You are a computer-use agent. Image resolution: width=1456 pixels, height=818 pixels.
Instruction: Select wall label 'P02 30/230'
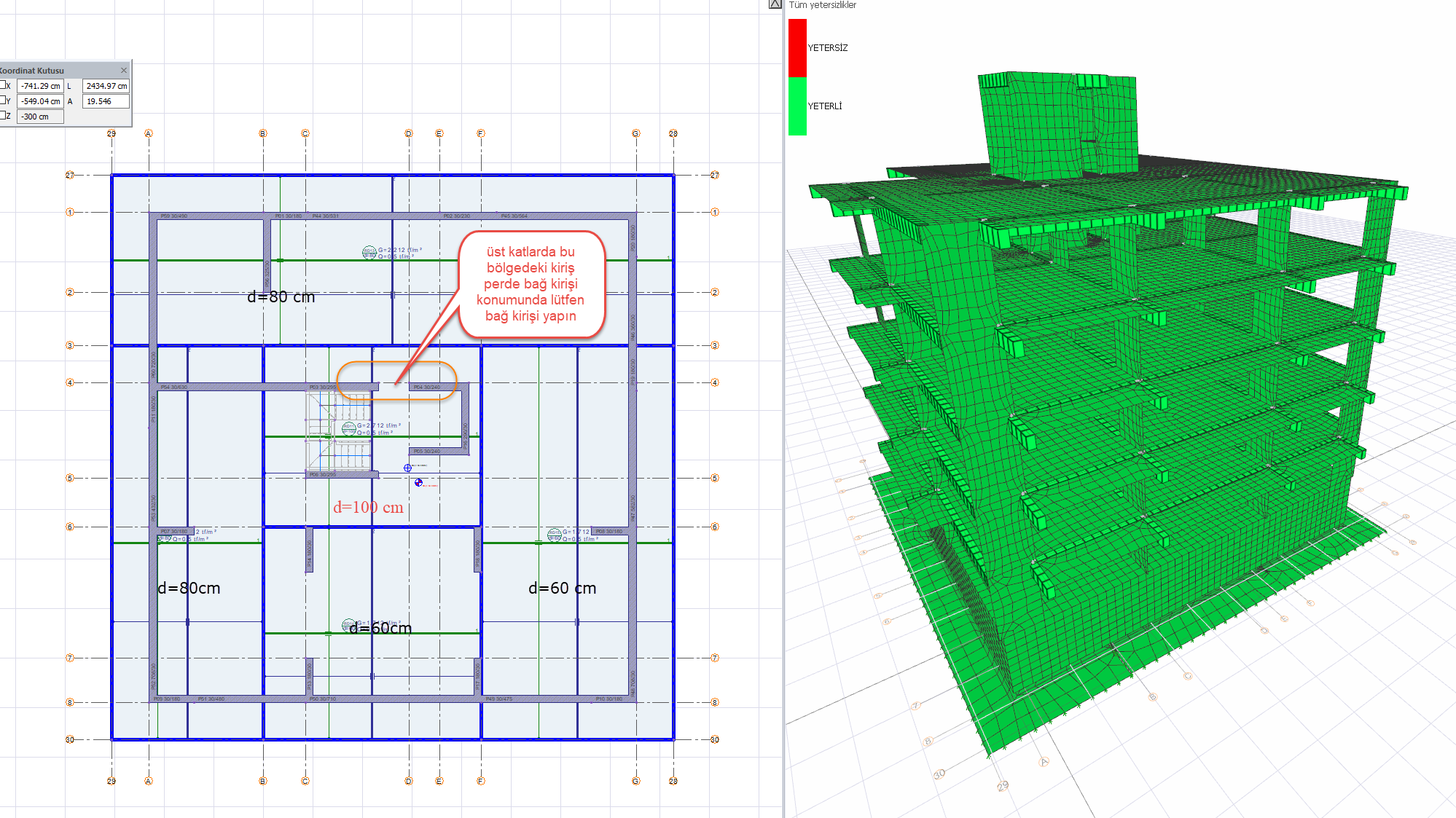[457, 216]
